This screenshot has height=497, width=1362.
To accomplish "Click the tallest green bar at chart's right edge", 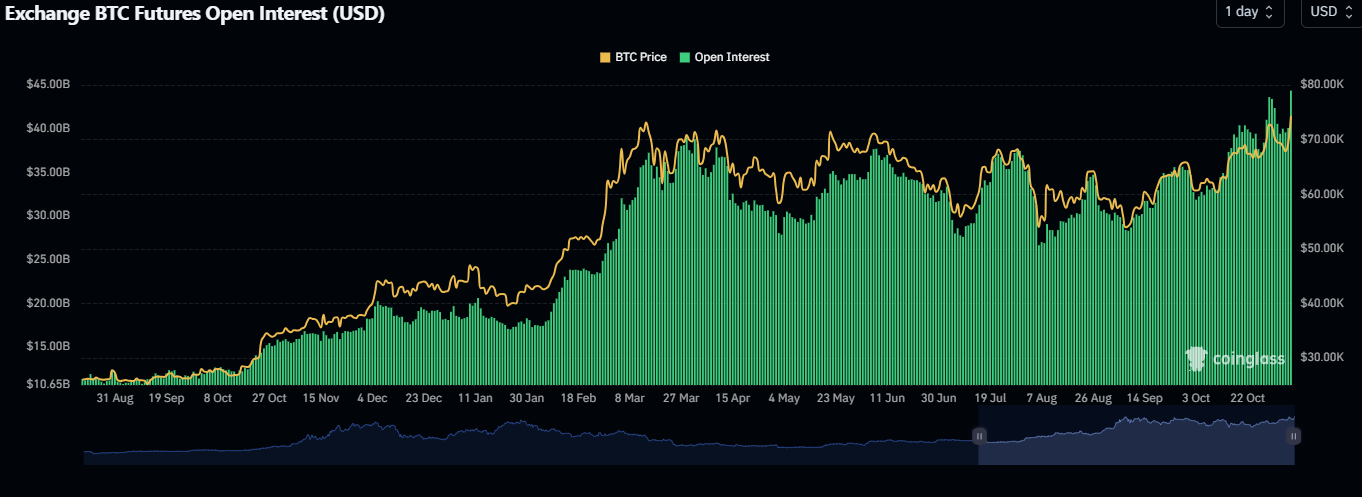I will click(x=1291, y=240).
